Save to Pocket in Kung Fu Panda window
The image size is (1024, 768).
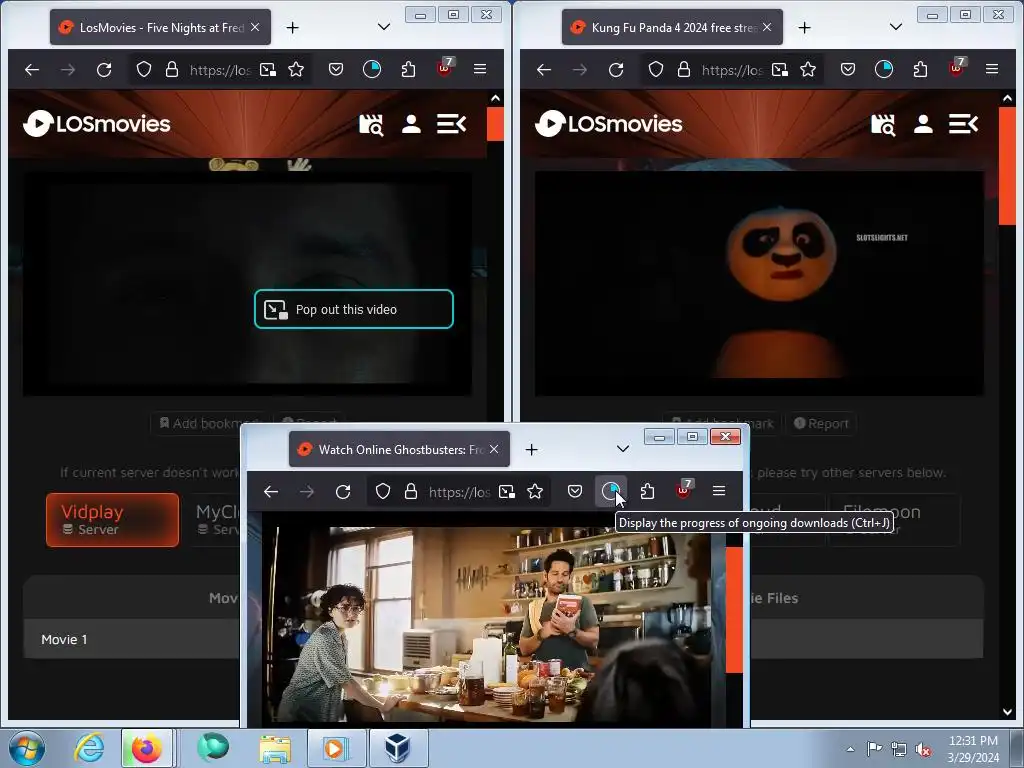848,69
